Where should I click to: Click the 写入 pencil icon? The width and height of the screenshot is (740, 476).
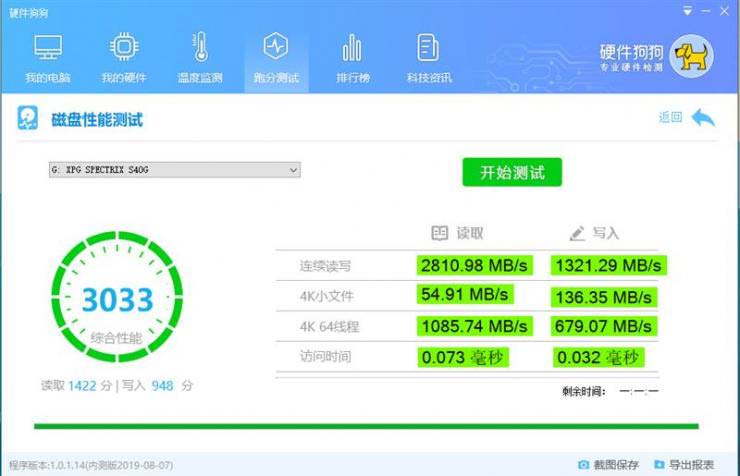(x=577, y=233)
